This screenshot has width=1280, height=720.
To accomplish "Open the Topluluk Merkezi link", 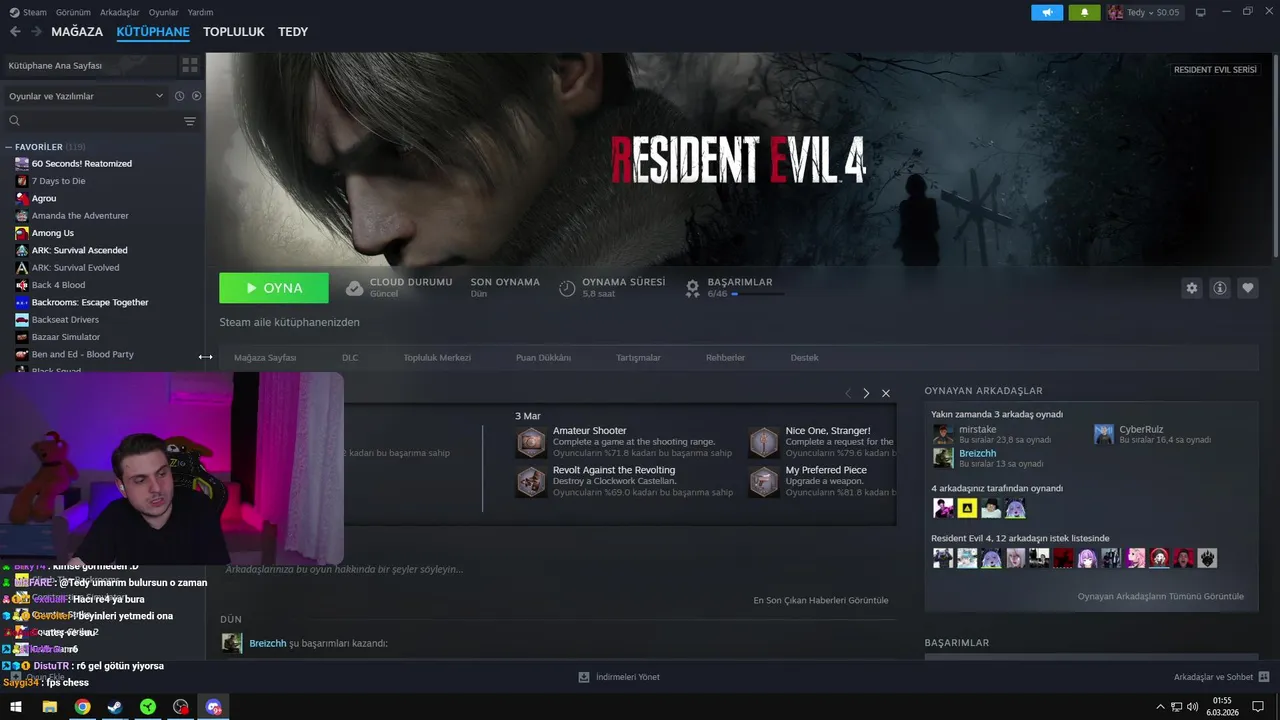I will click(x=437, y=358).
